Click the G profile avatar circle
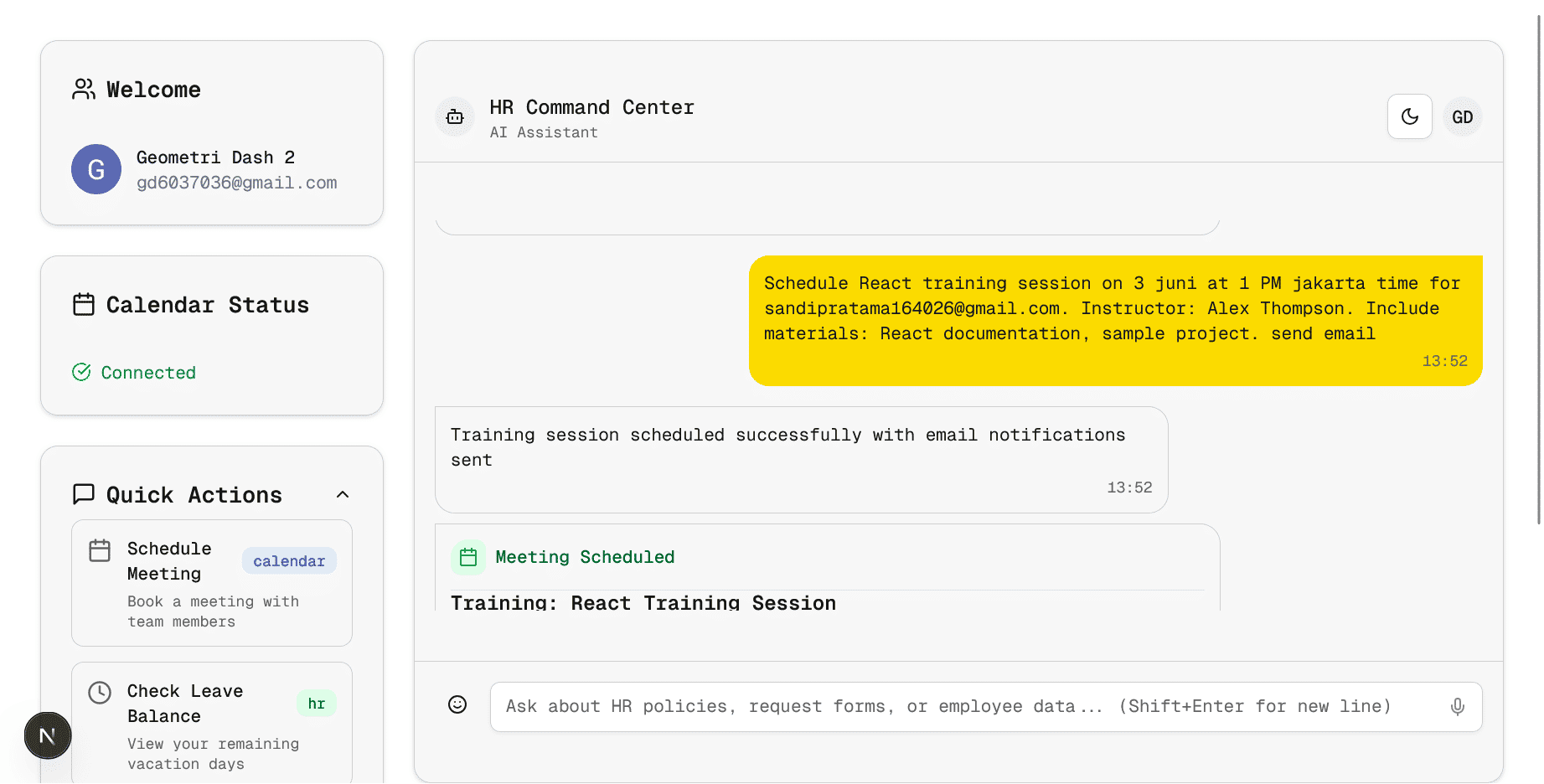Image resolution: width=1544 pixels, height=784 pixels. pyautogui.click(x=96, y=169)
